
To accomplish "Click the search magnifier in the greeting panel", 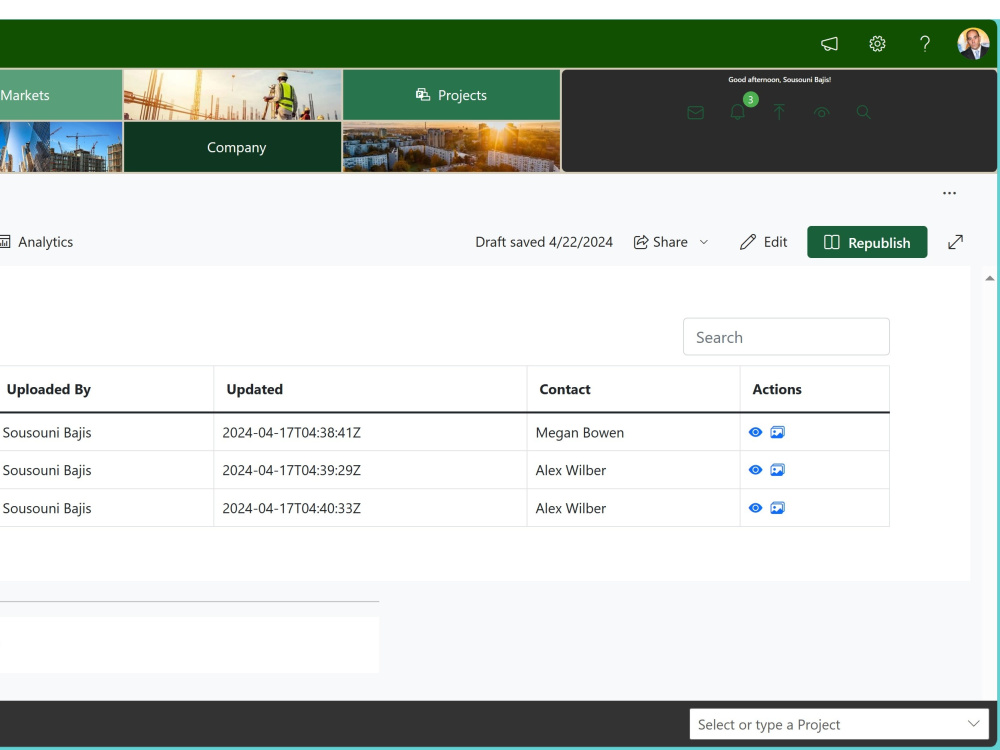I will point(863,112).
